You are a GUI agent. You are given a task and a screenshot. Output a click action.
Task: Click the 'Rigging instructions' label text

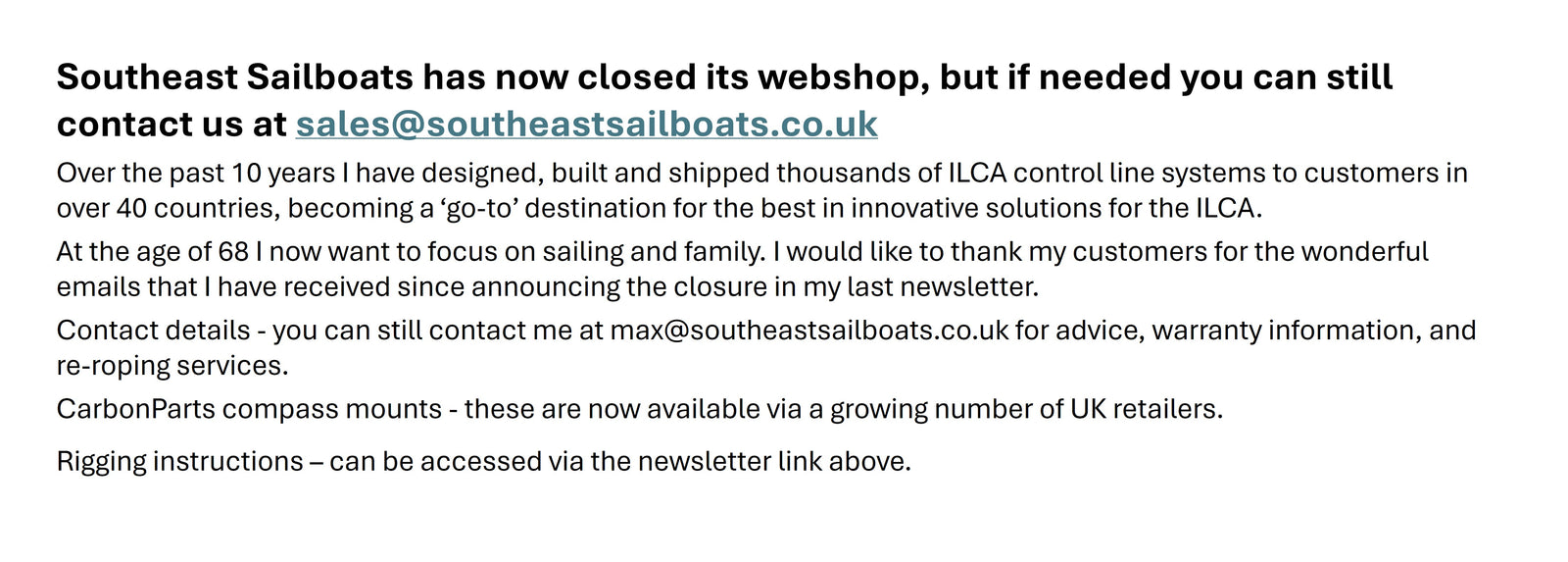[x=179, y=462]
